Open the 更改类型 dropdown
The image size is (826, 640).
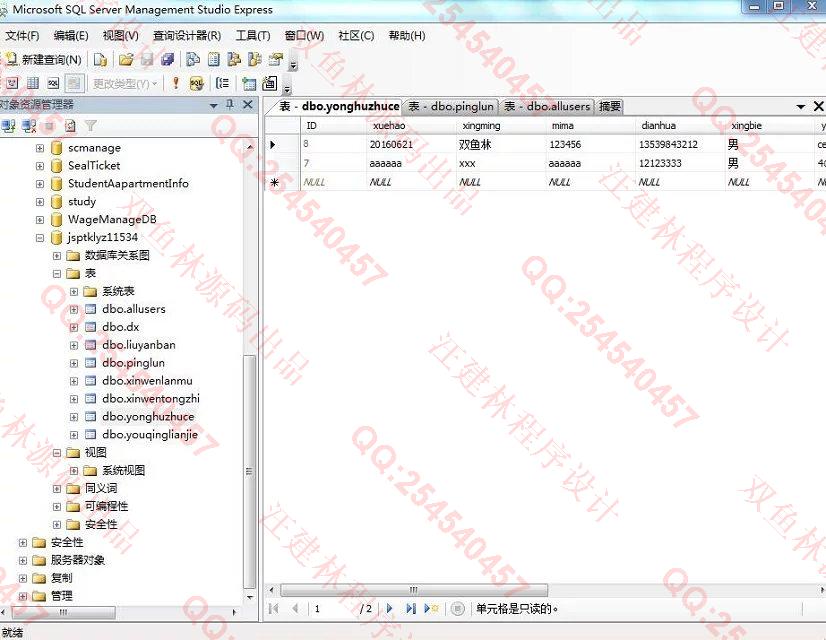click(125, 83)
